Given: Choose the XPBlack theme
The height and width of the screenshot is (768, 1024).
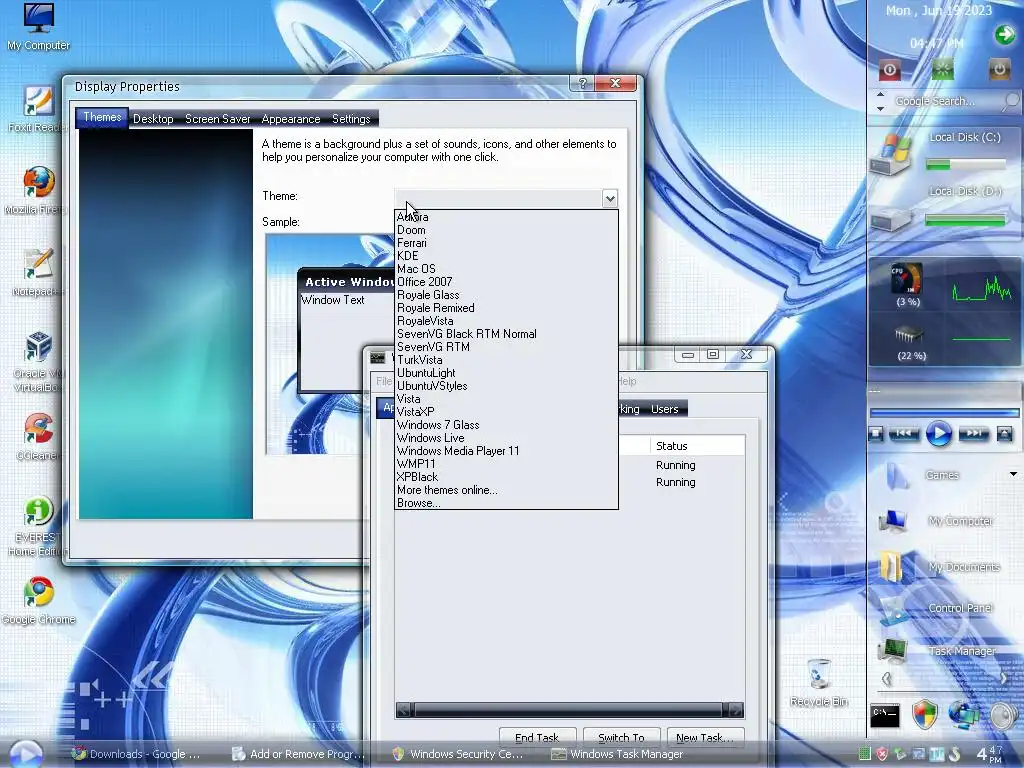Looking at the screenshot, I should (506, 477).
